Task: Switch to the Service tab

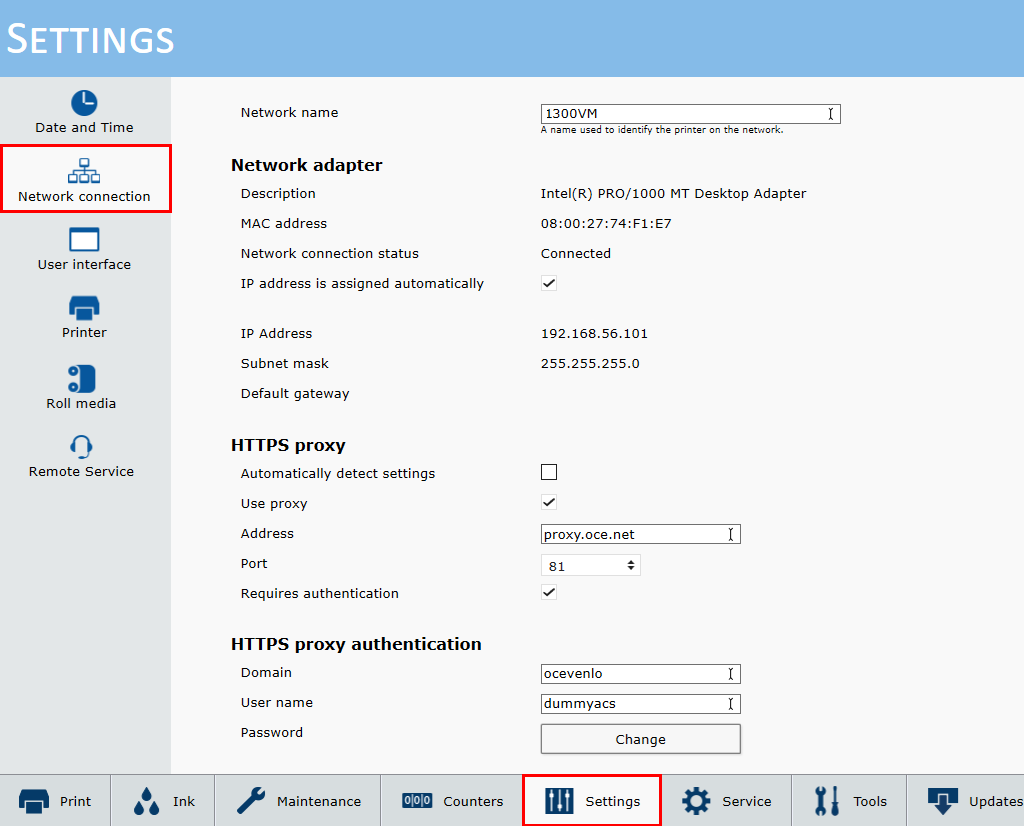Action: coord(726,801)
